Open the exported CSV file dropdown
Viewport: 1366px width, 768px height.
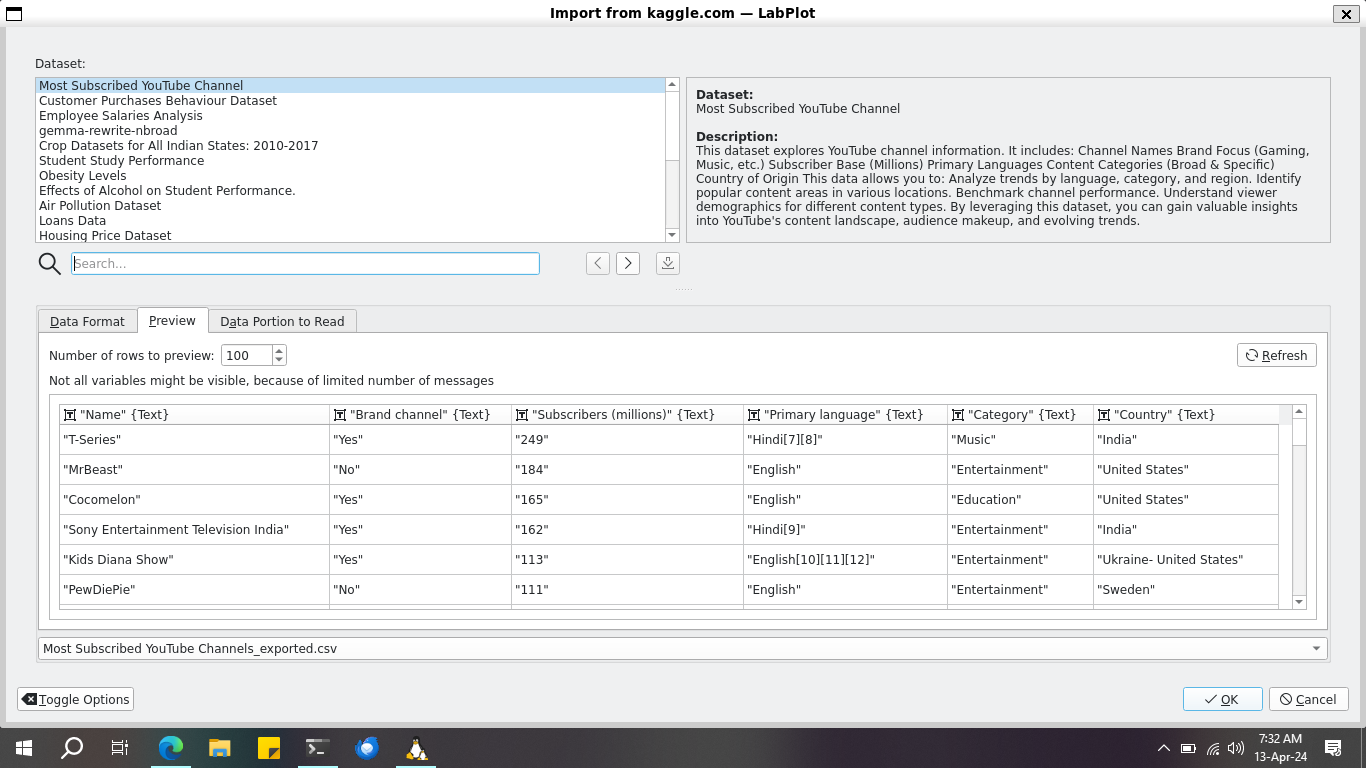683,648
